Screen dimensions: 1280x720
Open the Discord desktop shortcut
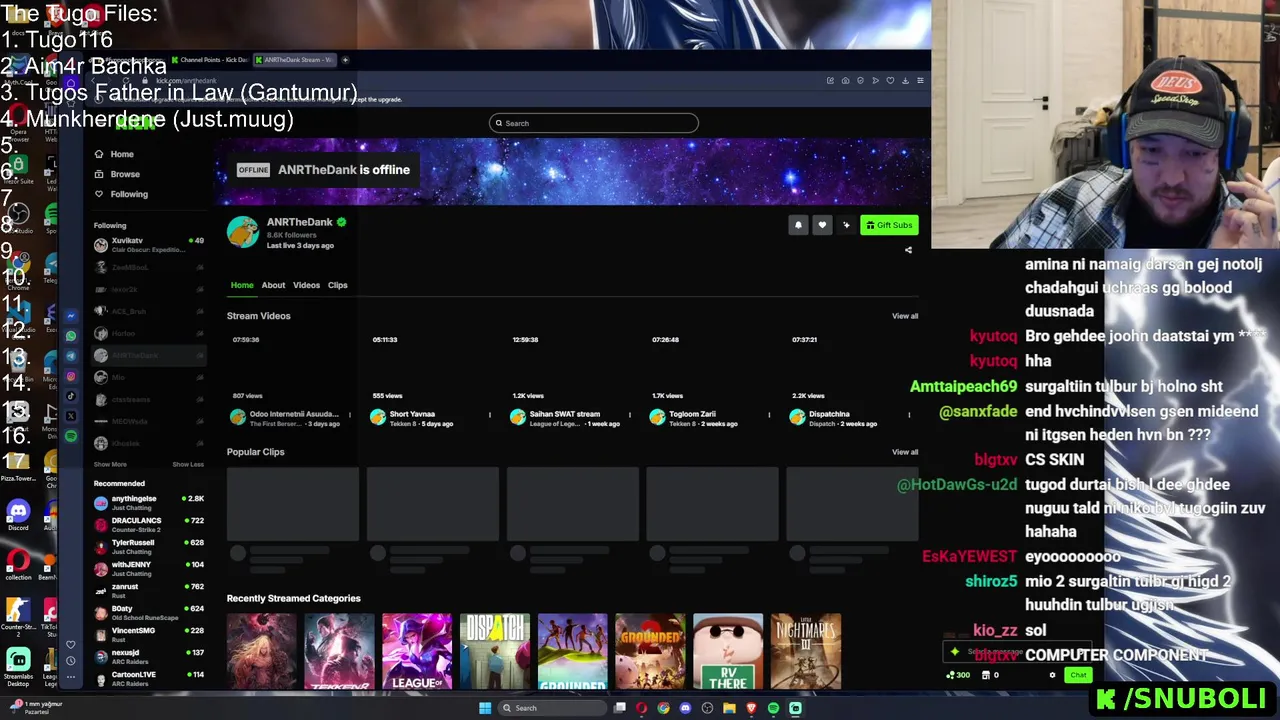[18, 515]
